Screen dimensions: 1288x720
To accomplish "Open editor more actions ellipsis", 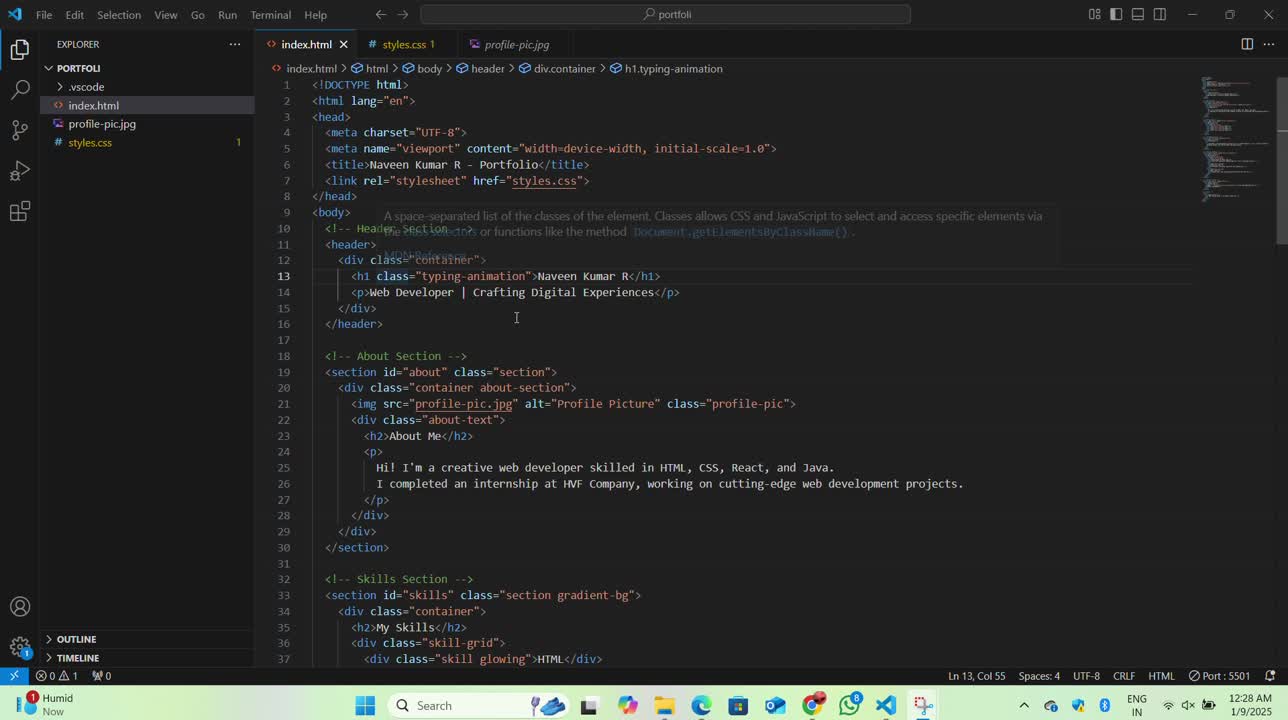I will click(1269, 44).
